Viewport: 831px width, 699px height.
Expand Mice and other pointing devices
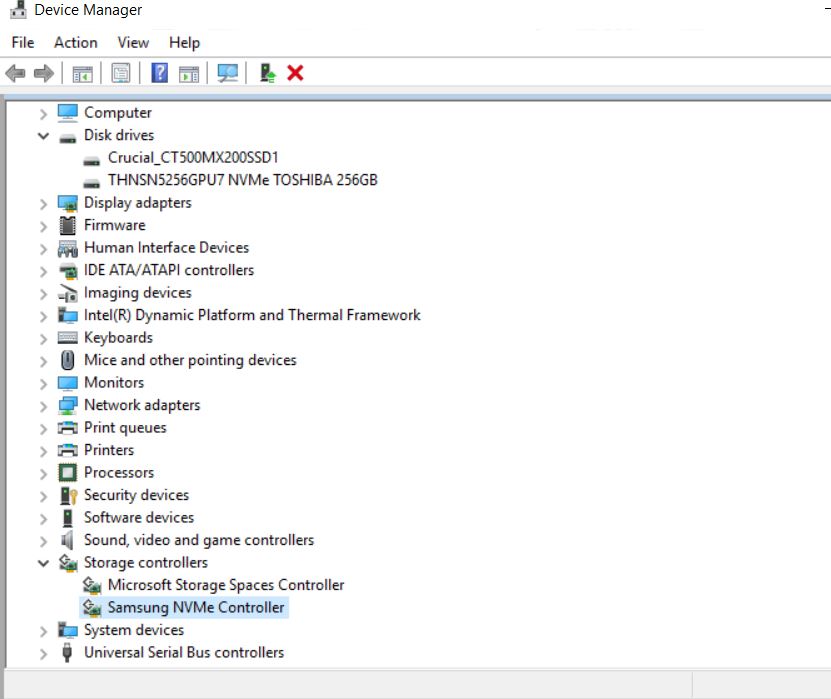click(43, 361)
